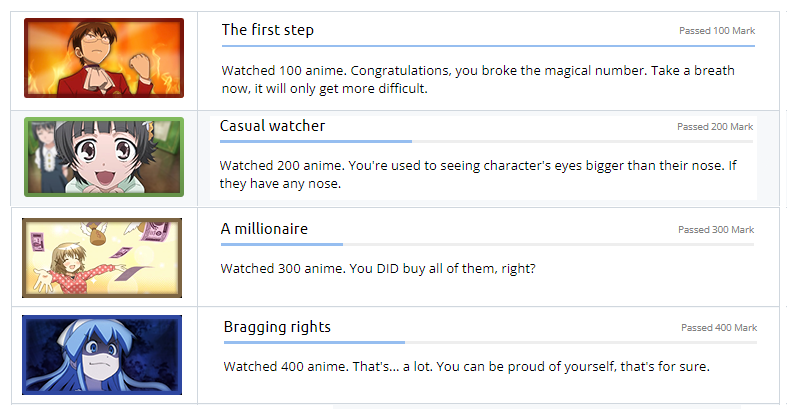Viewport: 792px width, 418px height.
Task: View the blue-haired masked girl badge image
Action: pos(102,355)
